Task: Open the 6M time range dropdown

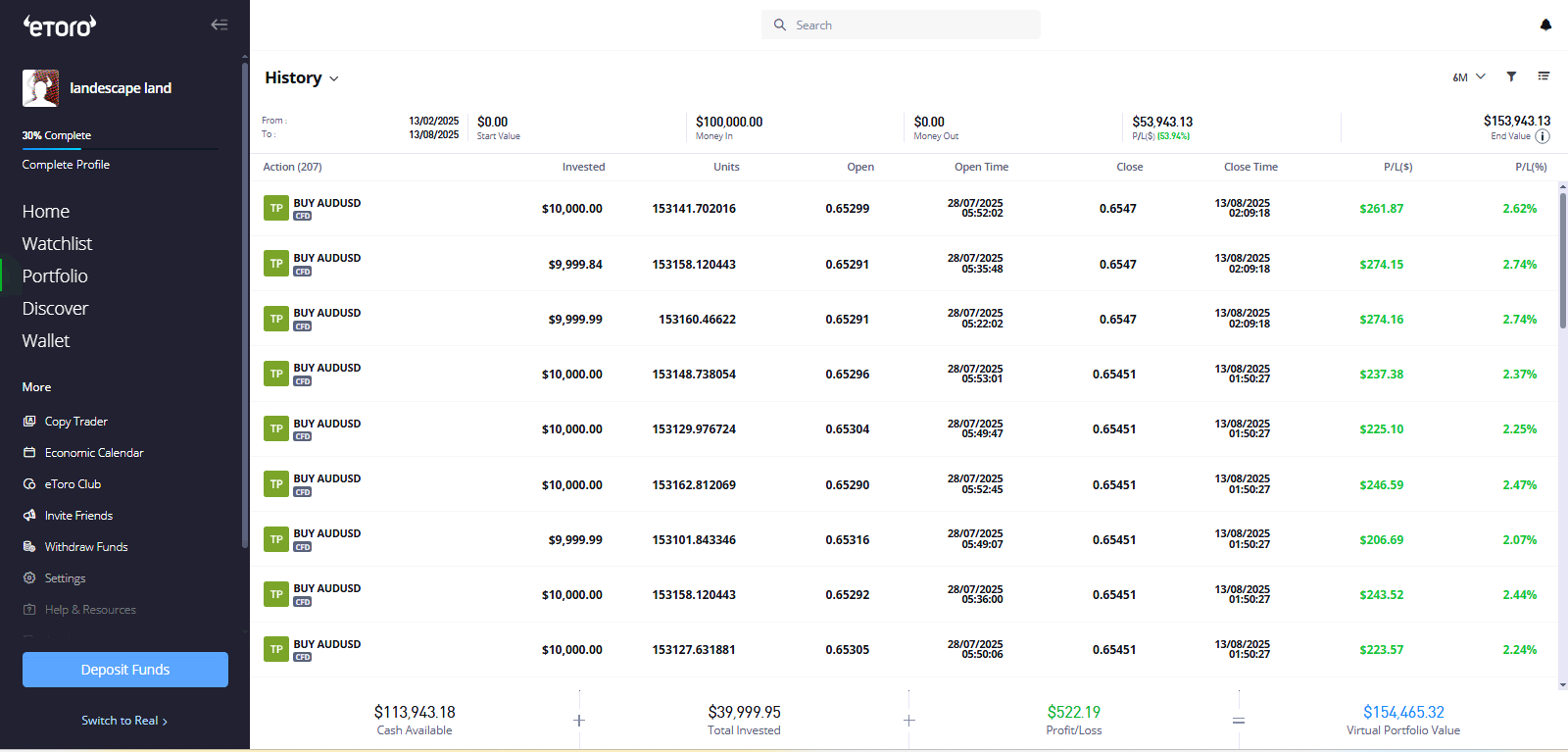Action: [1468, 76]
